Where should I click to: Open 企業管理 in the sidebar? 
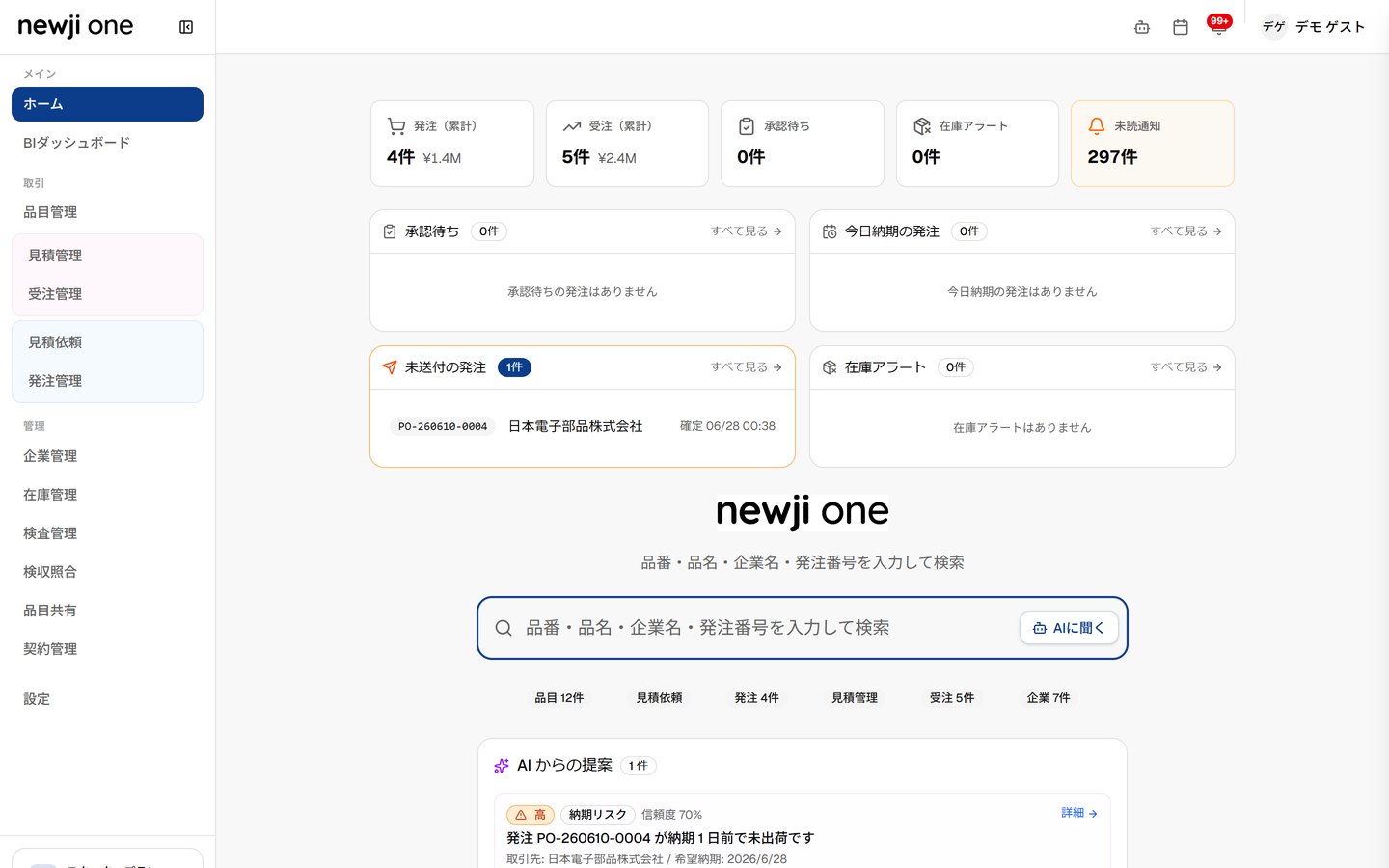tap(107, 456)
